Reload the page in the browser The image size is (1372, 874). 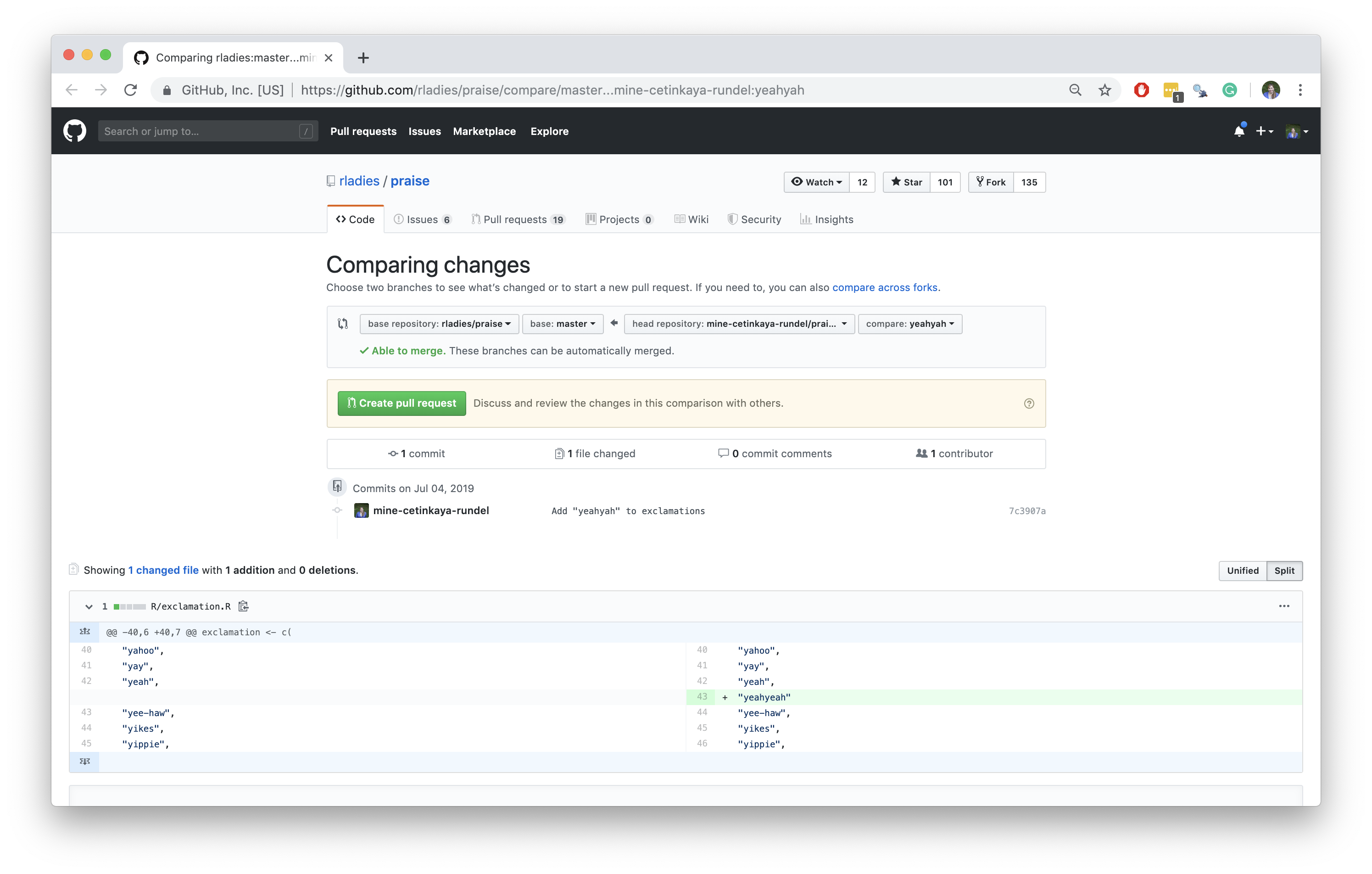click(x=130, y=90)
